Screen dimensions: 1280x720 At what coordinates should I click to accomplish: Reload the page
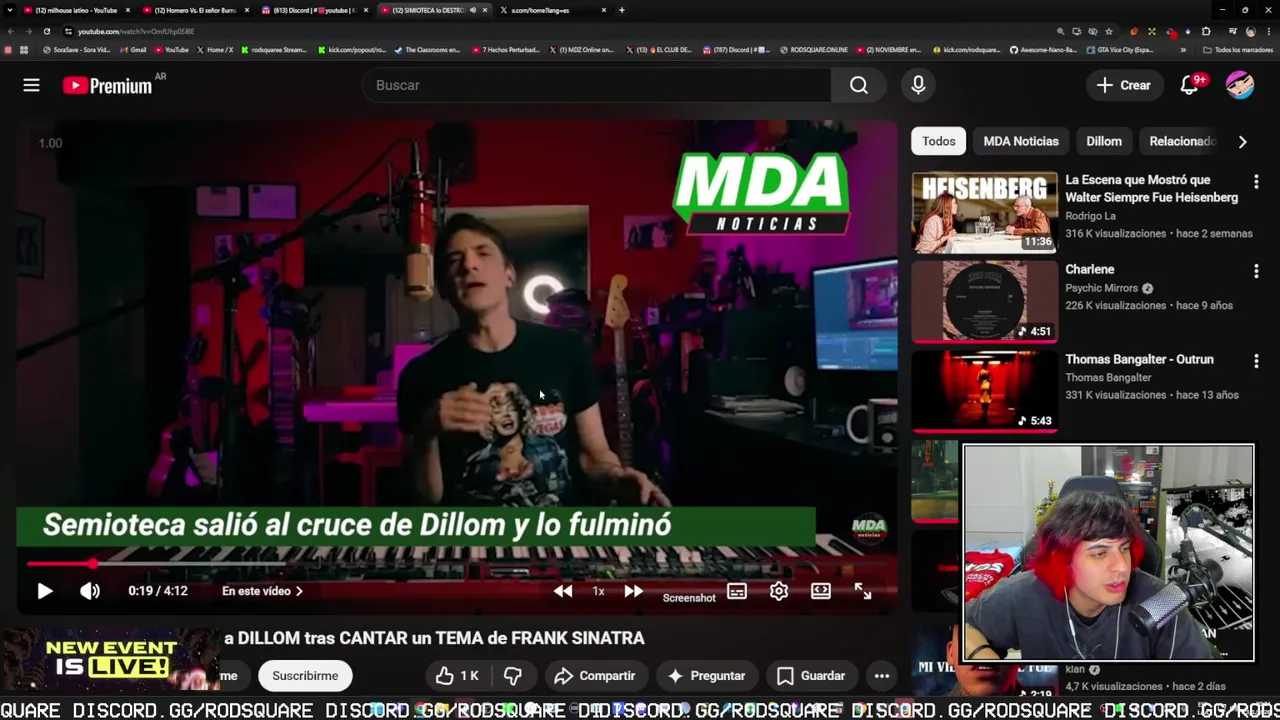tap(46, 31)
